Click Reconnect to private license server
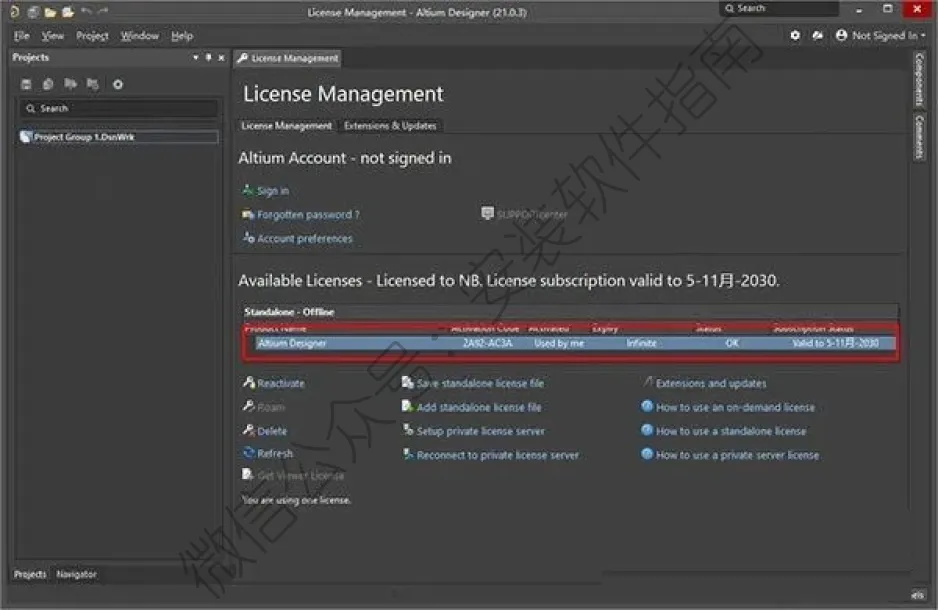Screen dimensions: 938x610 (x=498, y=455)
